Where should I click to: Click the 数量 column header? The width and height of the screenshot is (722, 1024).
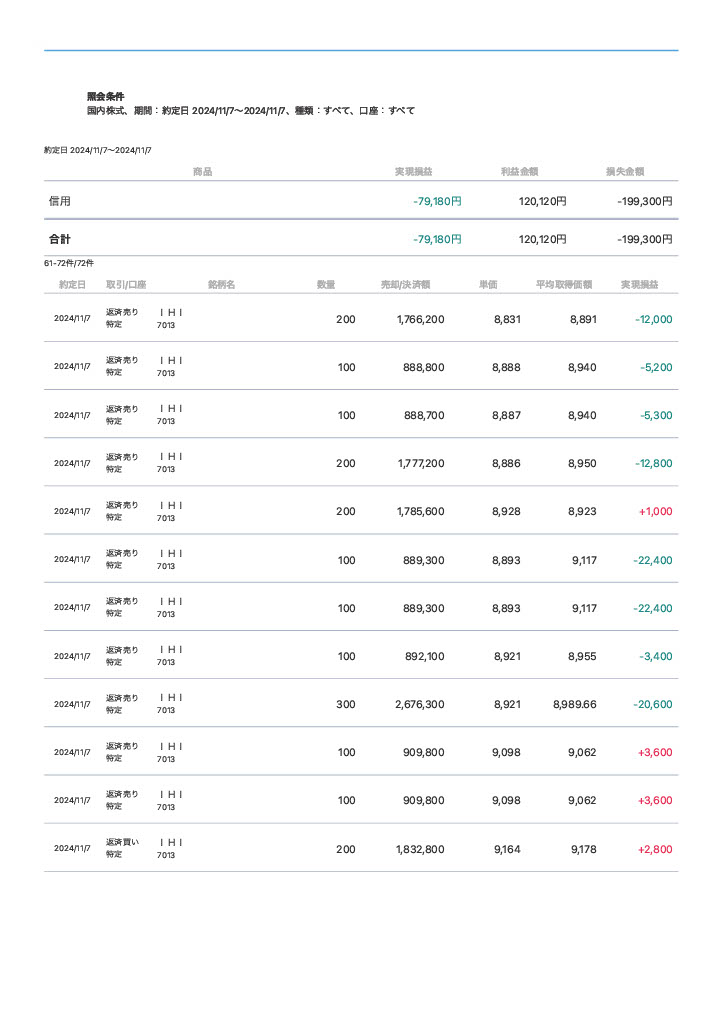point(326,285)
